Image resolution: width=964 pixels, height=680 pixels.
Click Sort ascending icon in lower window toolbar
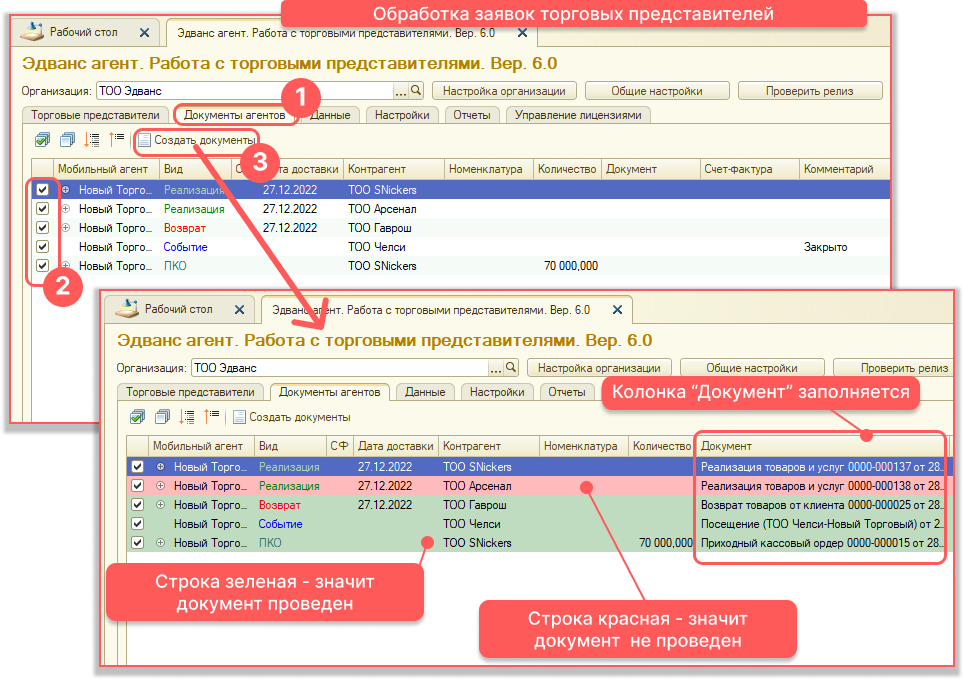[187, 417]
